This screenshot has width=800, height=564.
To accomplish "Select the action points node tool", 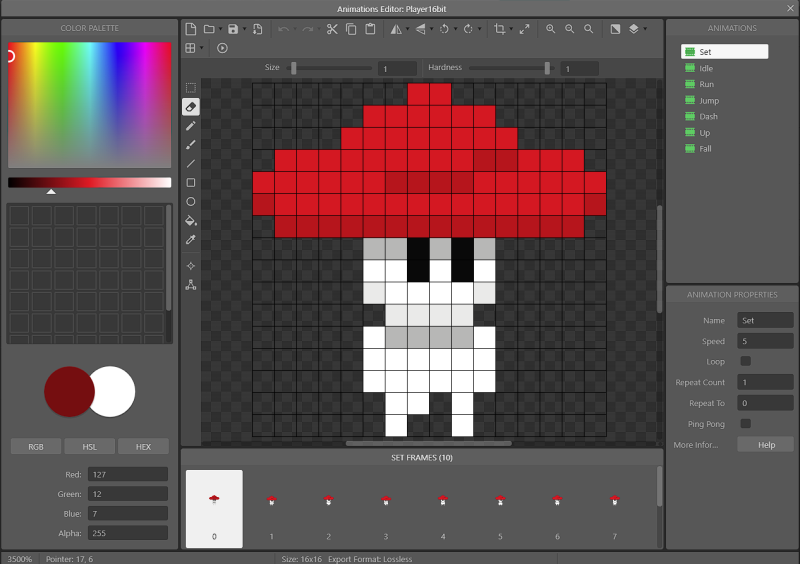I will pos(191,285).
